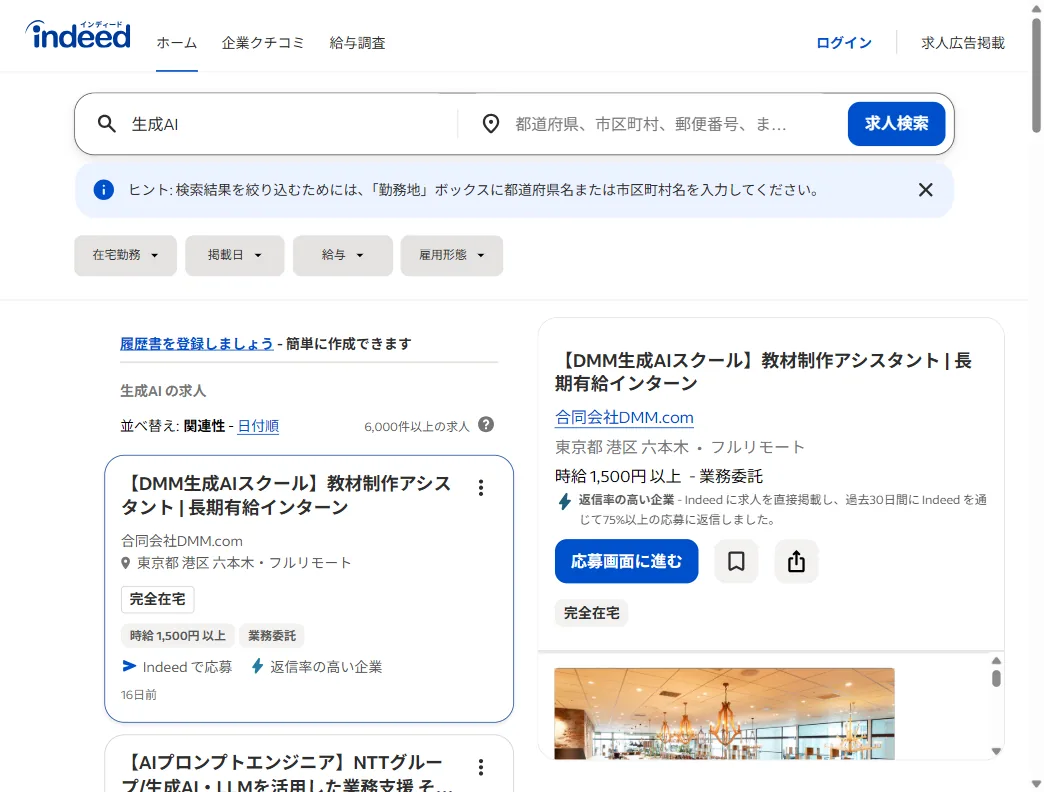Open 合同会社DMM.com company link in detail panel

624,417
